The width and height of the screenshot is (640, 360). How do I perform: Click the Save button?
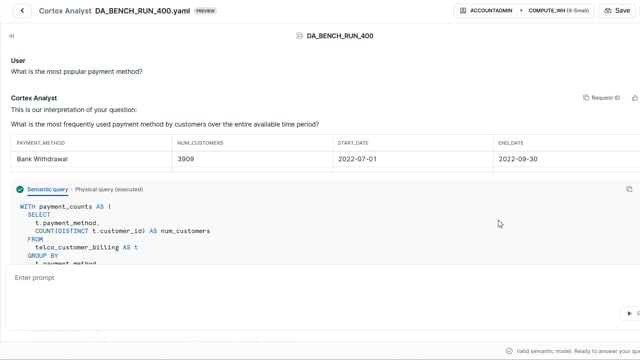coord(617,11)
